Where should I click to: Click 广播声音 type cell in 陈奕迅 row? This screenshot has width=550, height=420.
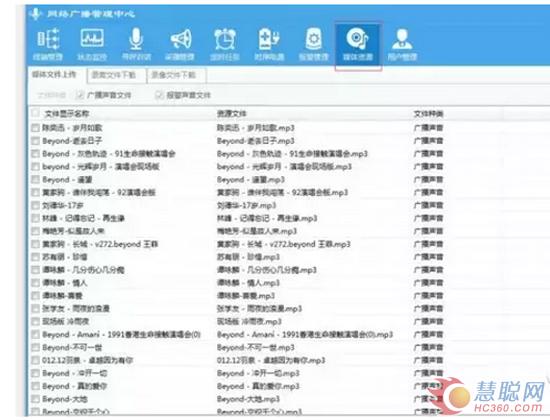[429, 128]
